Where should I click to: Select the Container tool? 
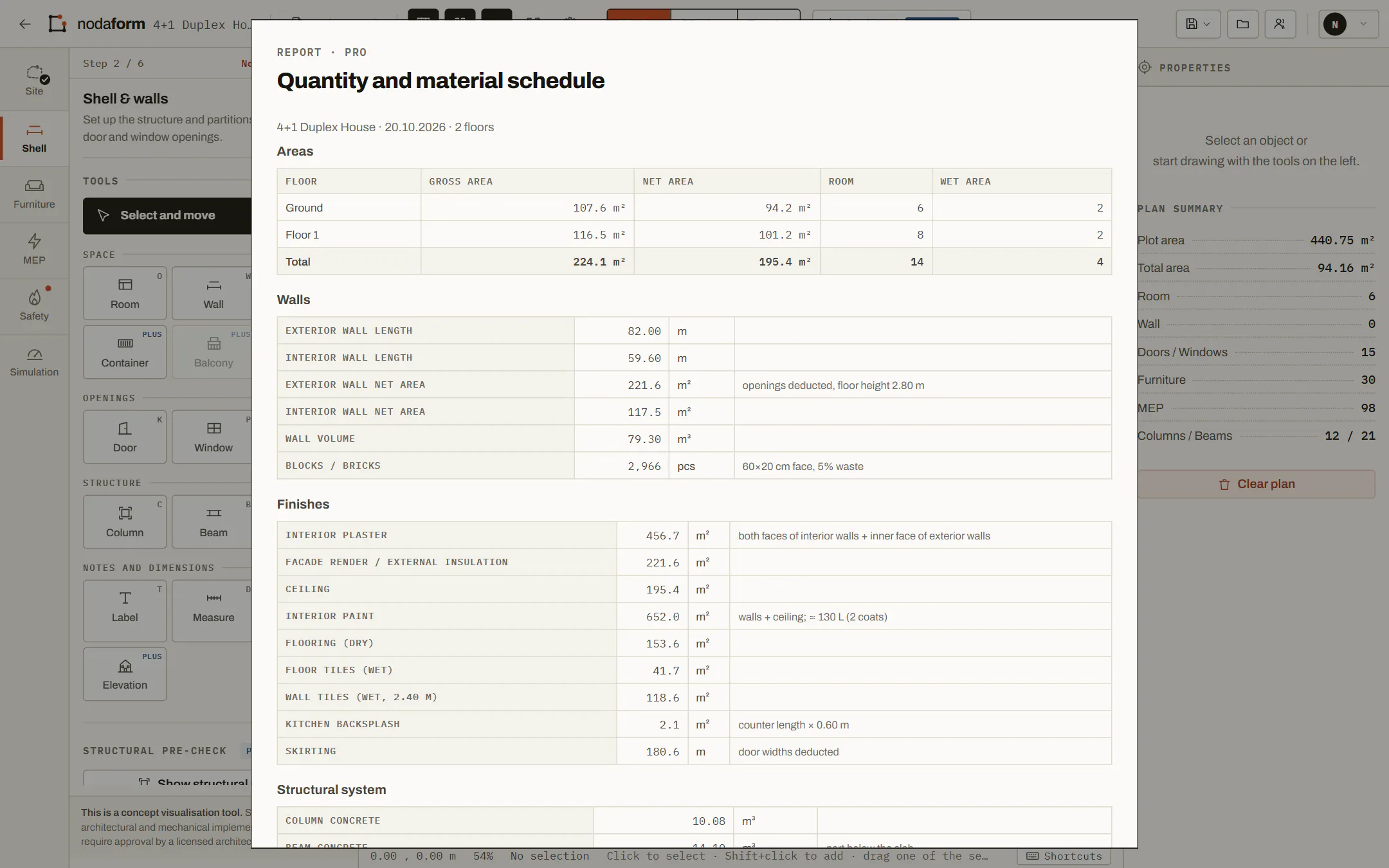tap(125, 352)
